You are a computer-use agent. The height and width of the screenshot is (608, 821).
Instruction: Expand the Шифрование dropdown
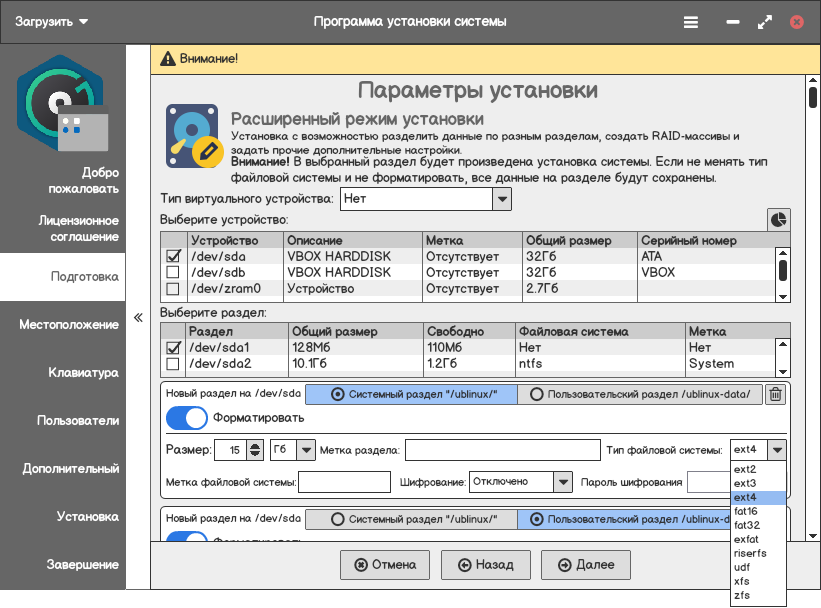[x=562, y=482]
